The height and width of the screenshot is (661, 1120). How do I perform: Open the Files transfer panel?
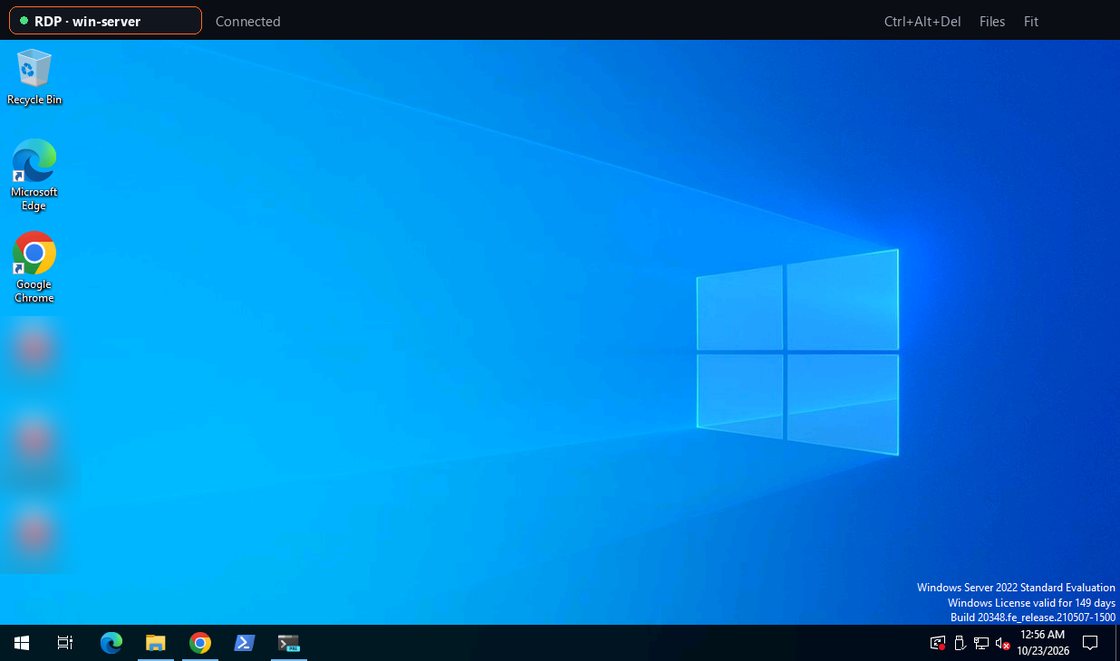[x=992, y=21]
